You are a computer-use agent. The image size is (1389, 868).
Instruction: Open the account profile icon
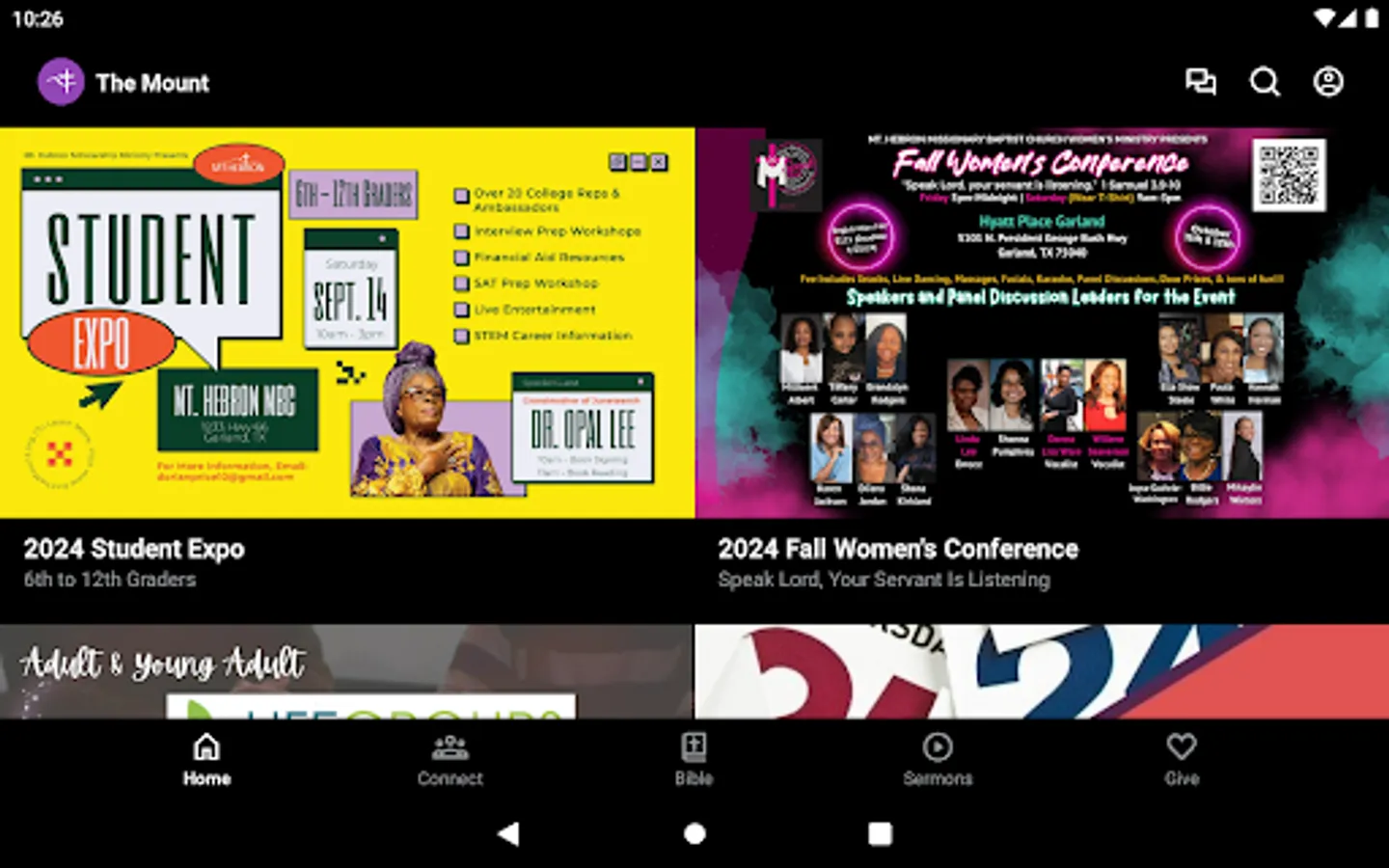1328,83
